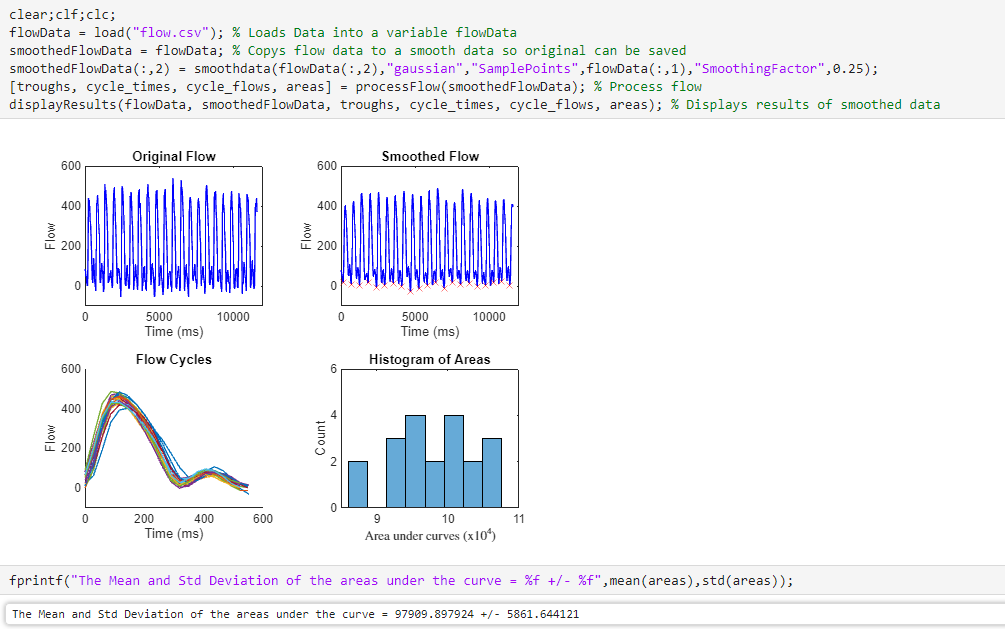The image size is (1005, 631).
Task: Place cursor in the clear;clf;clc; line
Action: [x=60, y=14]
